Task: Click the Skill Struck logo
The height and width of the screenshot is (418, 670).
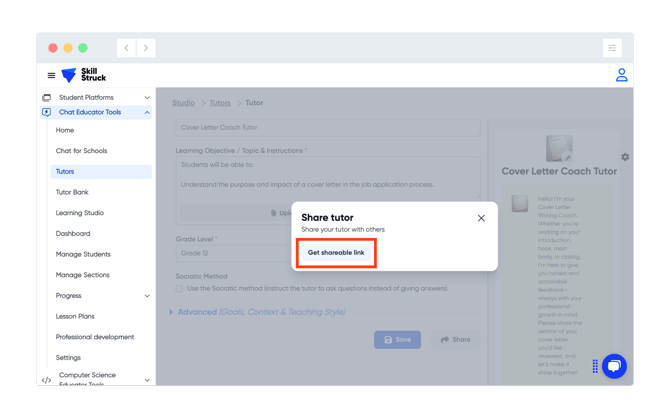Action: pos(83,75)
